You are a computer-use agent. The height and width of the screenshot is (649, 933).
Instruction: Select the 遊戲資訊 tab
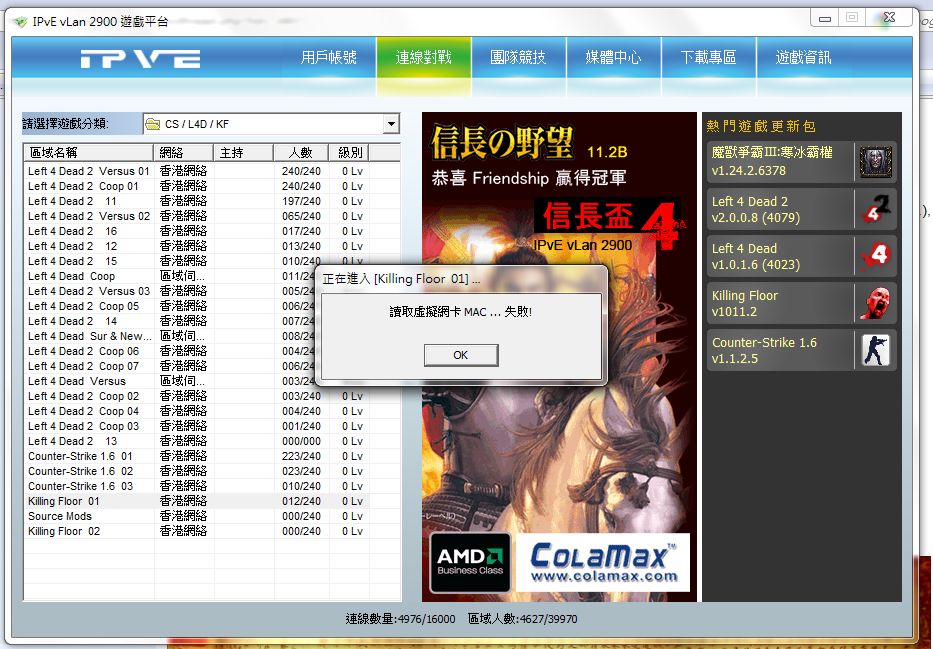click(x=804, y=58)
